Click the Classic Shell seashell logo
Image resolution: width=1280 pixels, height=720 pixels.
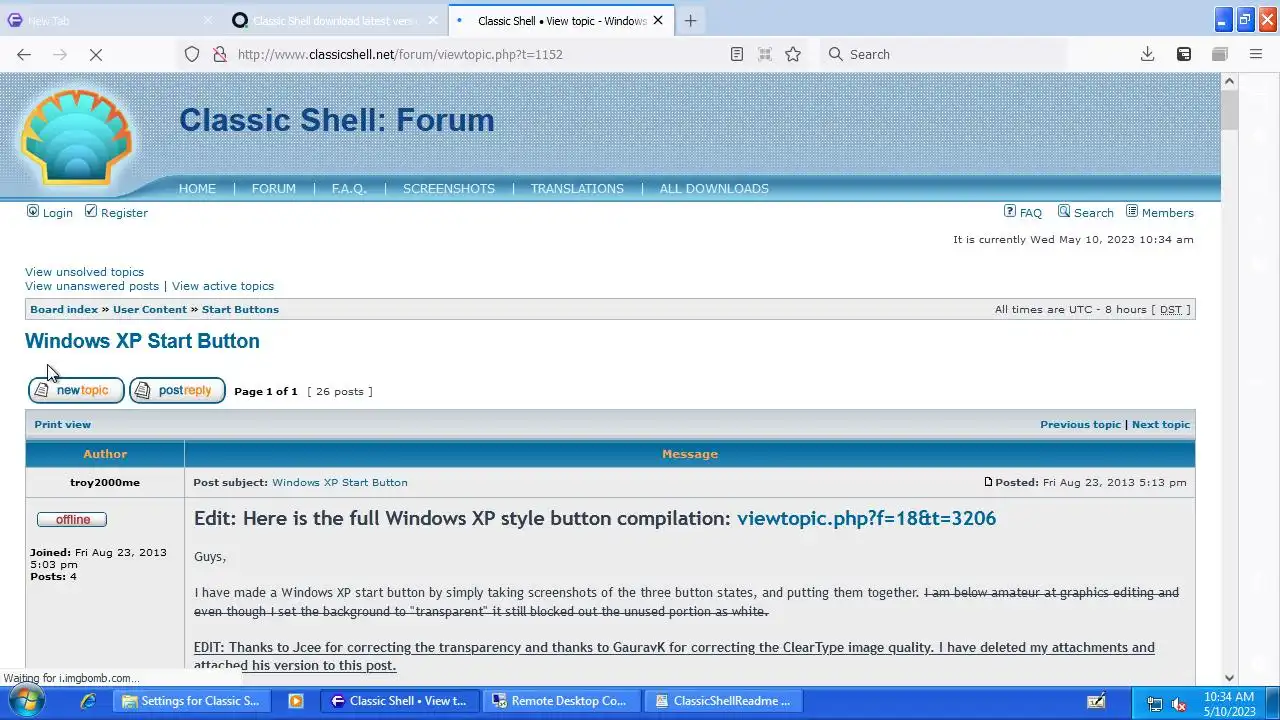[76, 137]
